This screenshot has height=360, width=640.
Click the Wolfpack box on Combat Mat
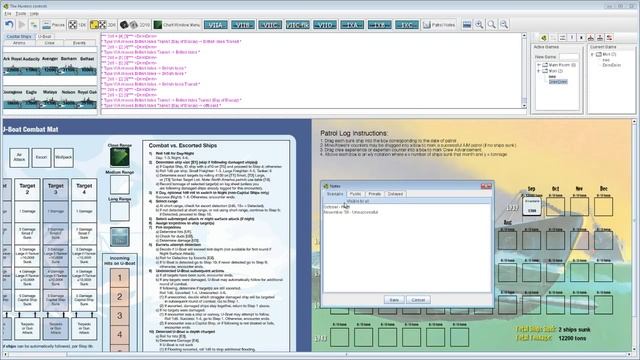(64, 158)
